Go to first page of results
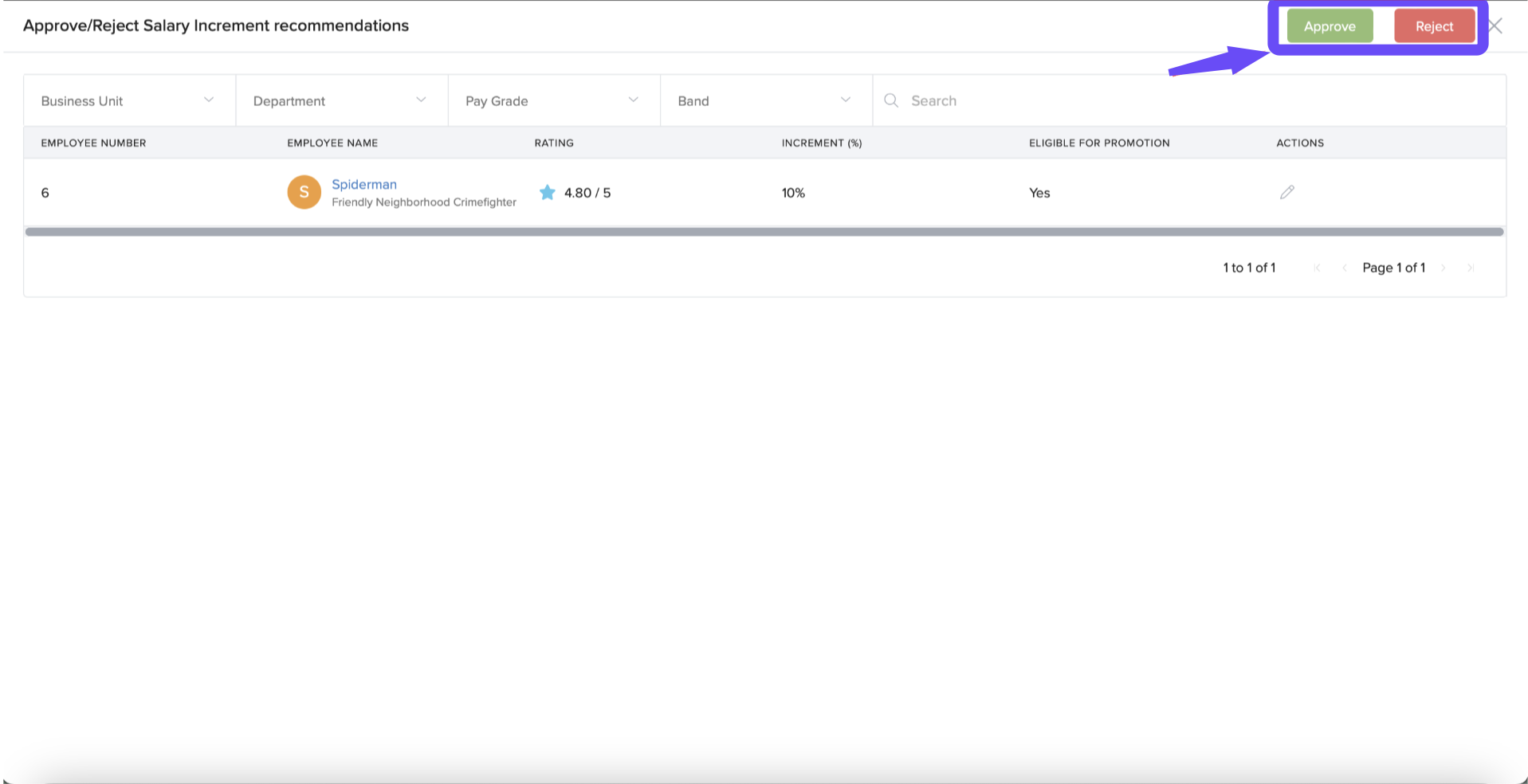Image resolution: width=1528 pixels, height=784 pixels. click(1317, 269)
